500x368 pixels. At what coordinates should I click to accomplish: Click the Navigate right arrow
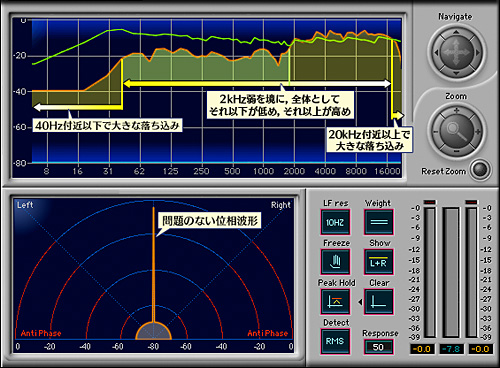[477, 52]
